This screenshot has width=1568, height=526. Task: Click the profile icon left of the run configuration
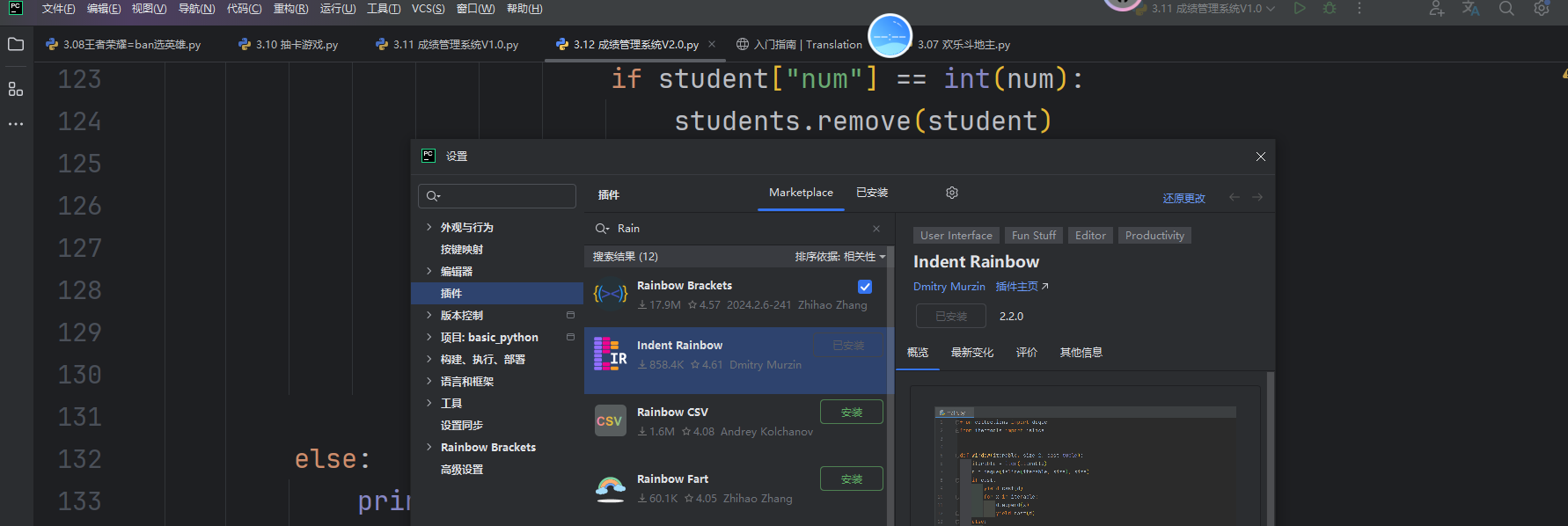click(1123, 5)
